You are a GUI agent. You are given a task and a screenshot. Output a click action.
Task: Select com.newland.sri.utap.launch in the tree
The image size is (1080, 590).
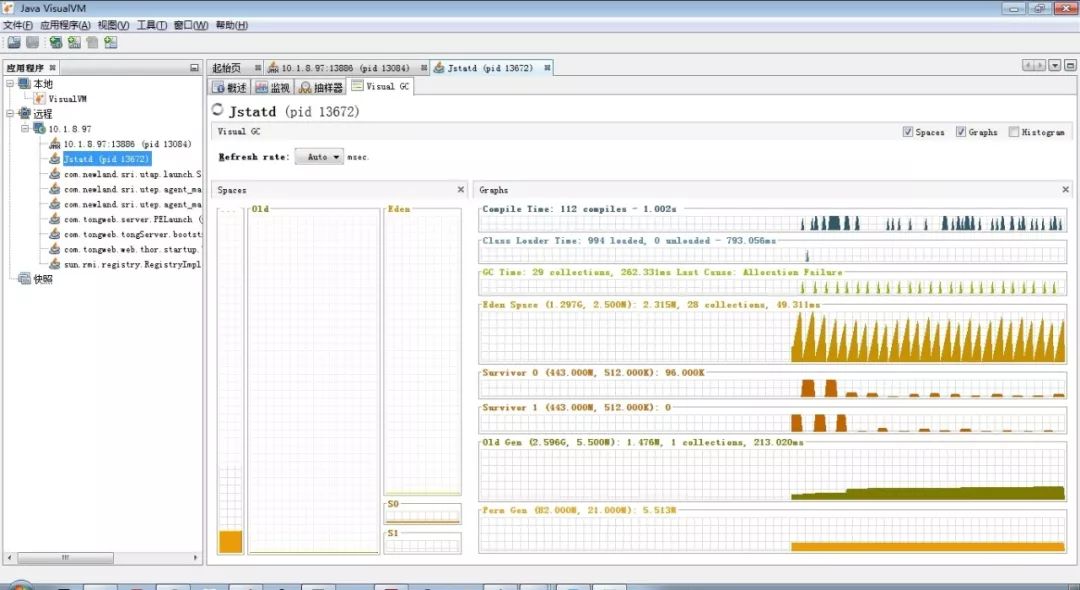pyautogui.click(x=132, y=174)
